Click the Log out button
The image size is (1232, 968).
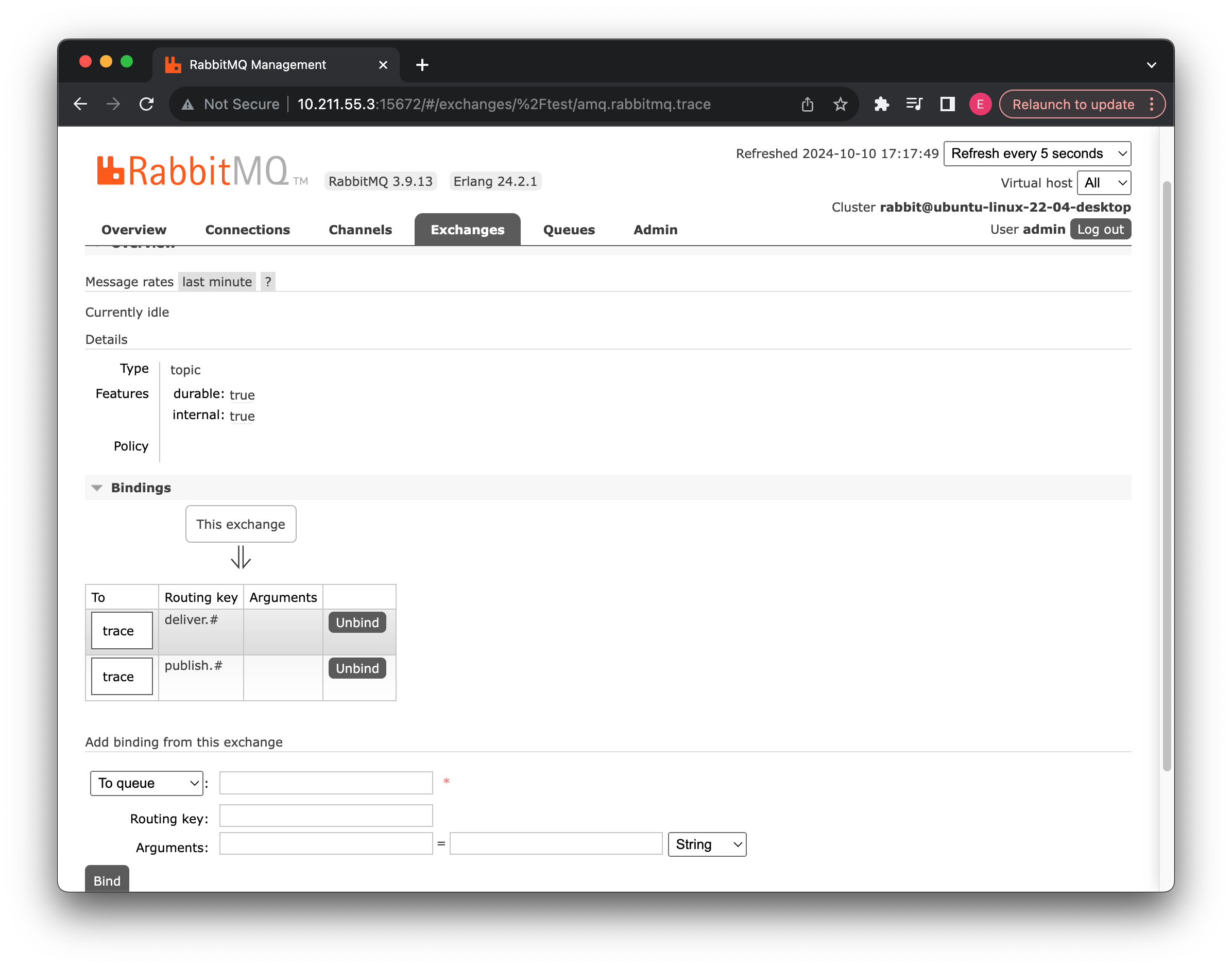(1100, 230)
